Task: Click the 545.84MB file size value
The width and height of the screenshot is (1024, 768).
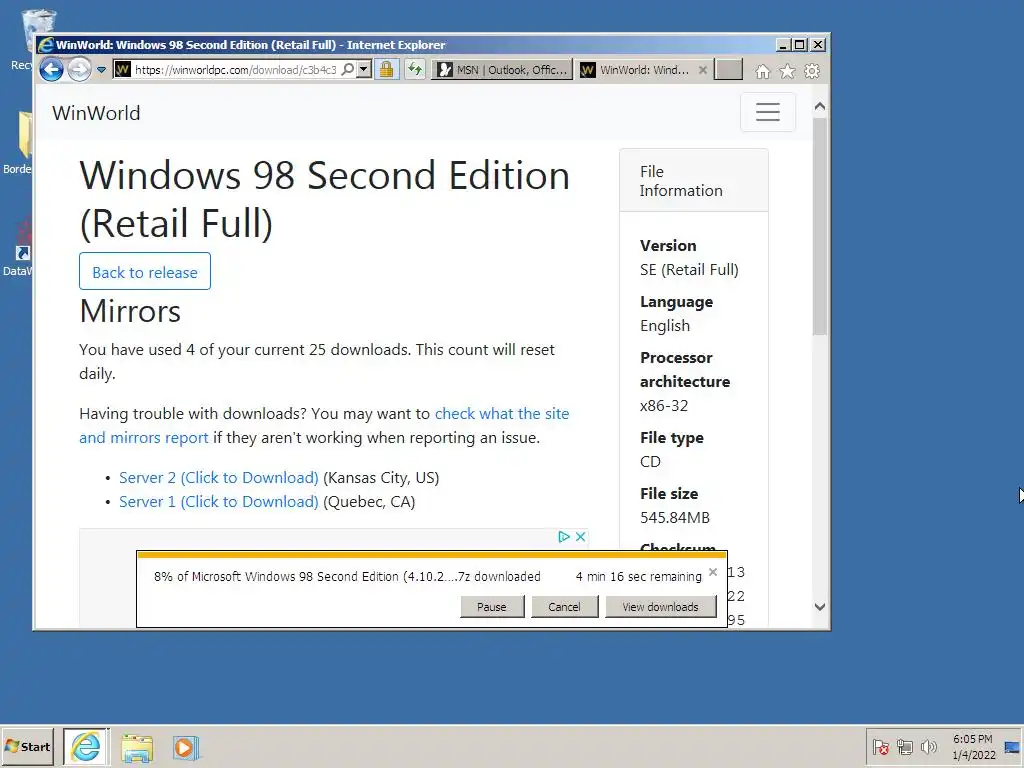Action: (x=675, y=518)
